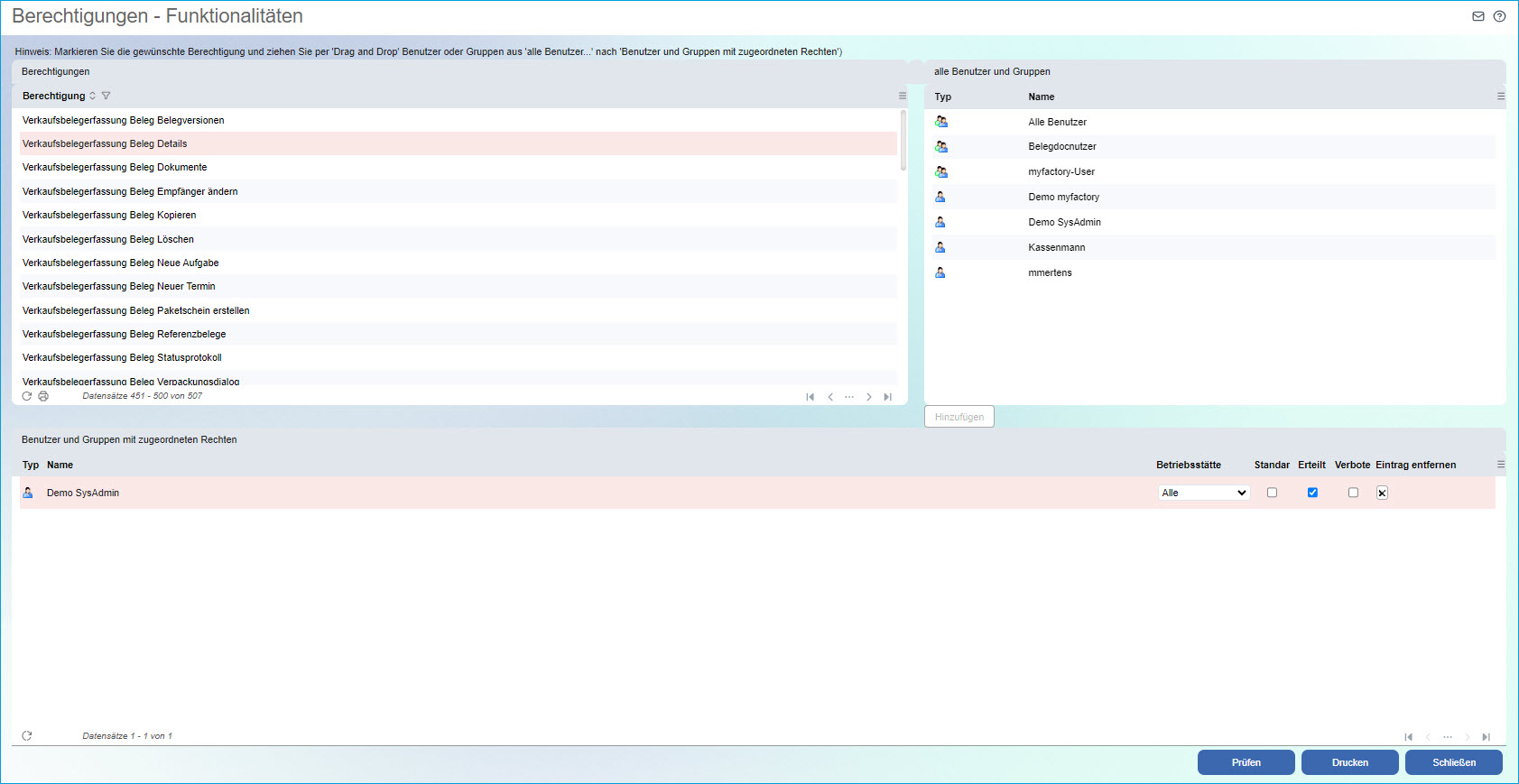Click the mail icon in title bar
The image size is (1519, 784).
coord(1478,16)
